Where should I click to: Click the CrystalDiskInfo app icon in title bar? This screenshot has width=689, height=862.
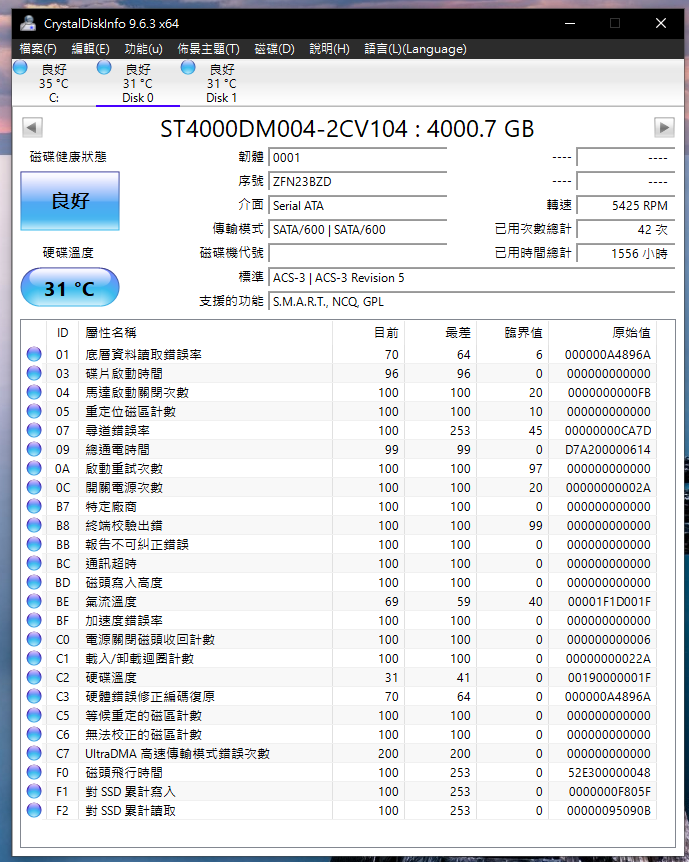27,24
